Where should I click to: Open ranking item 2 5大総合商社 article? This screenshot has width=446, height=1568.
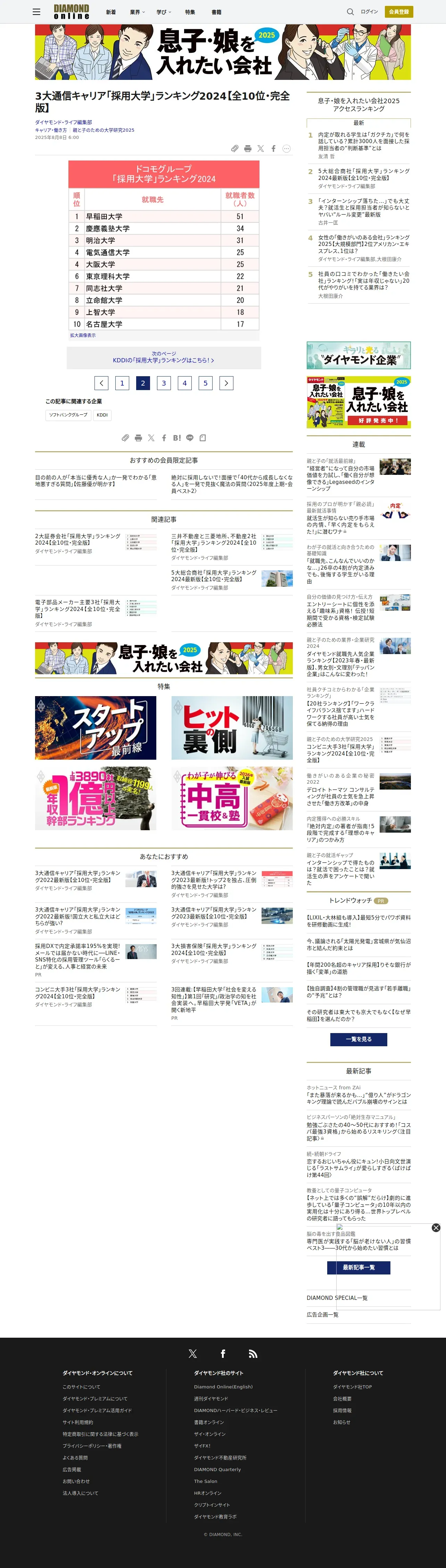364,175
